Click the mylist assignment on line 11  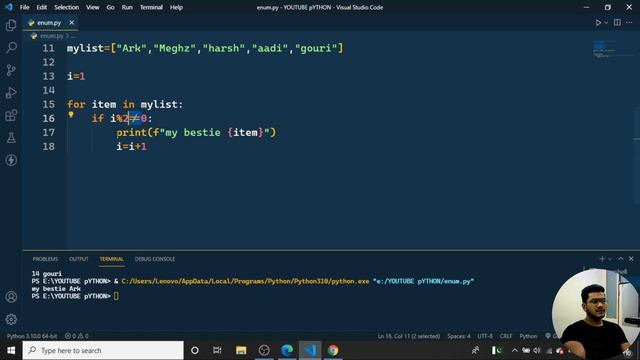coord(205,49)
